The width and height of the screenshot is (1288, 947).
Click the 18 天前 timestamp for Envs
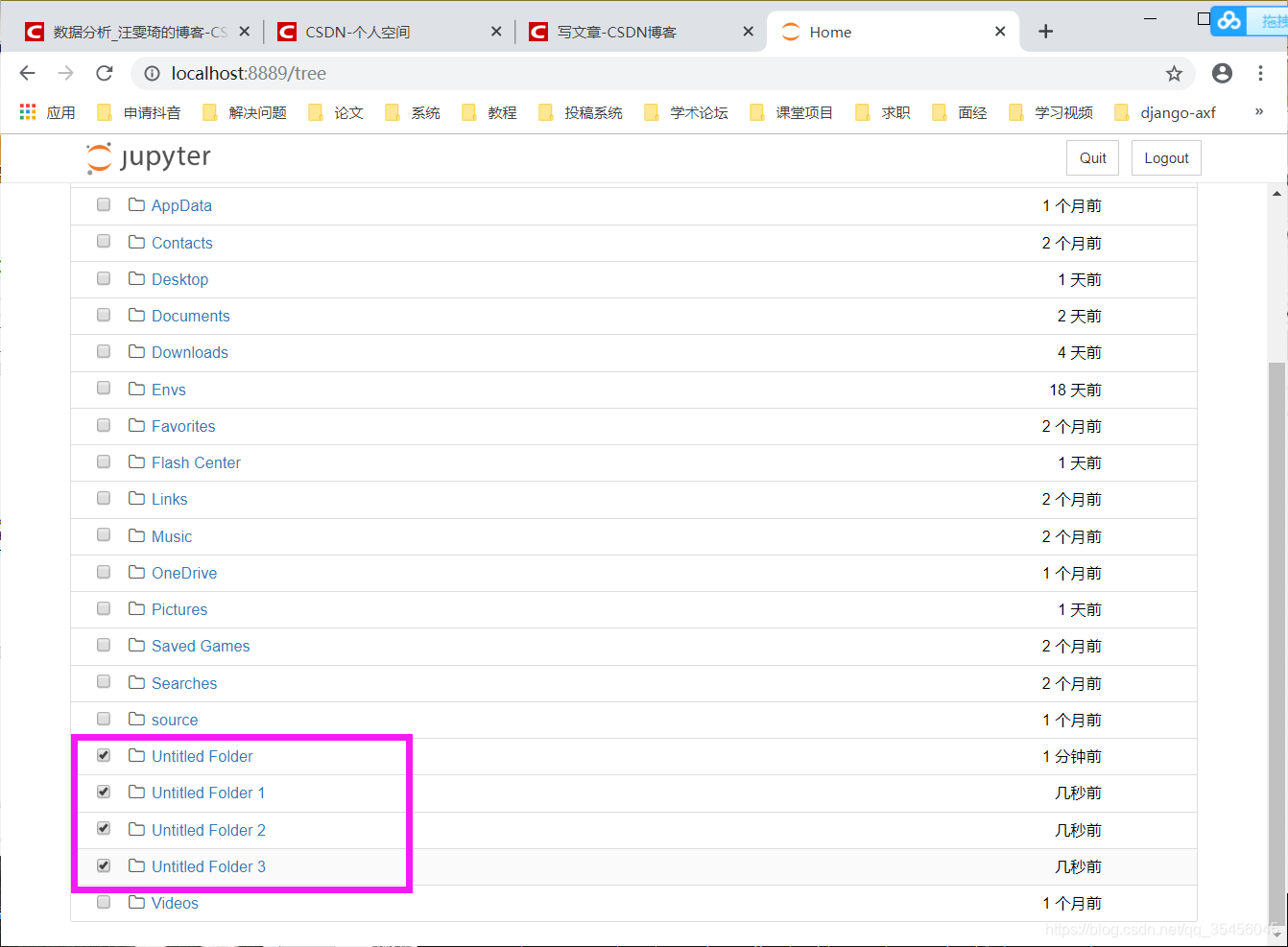pyautogui.click(x=1075, y=390)
